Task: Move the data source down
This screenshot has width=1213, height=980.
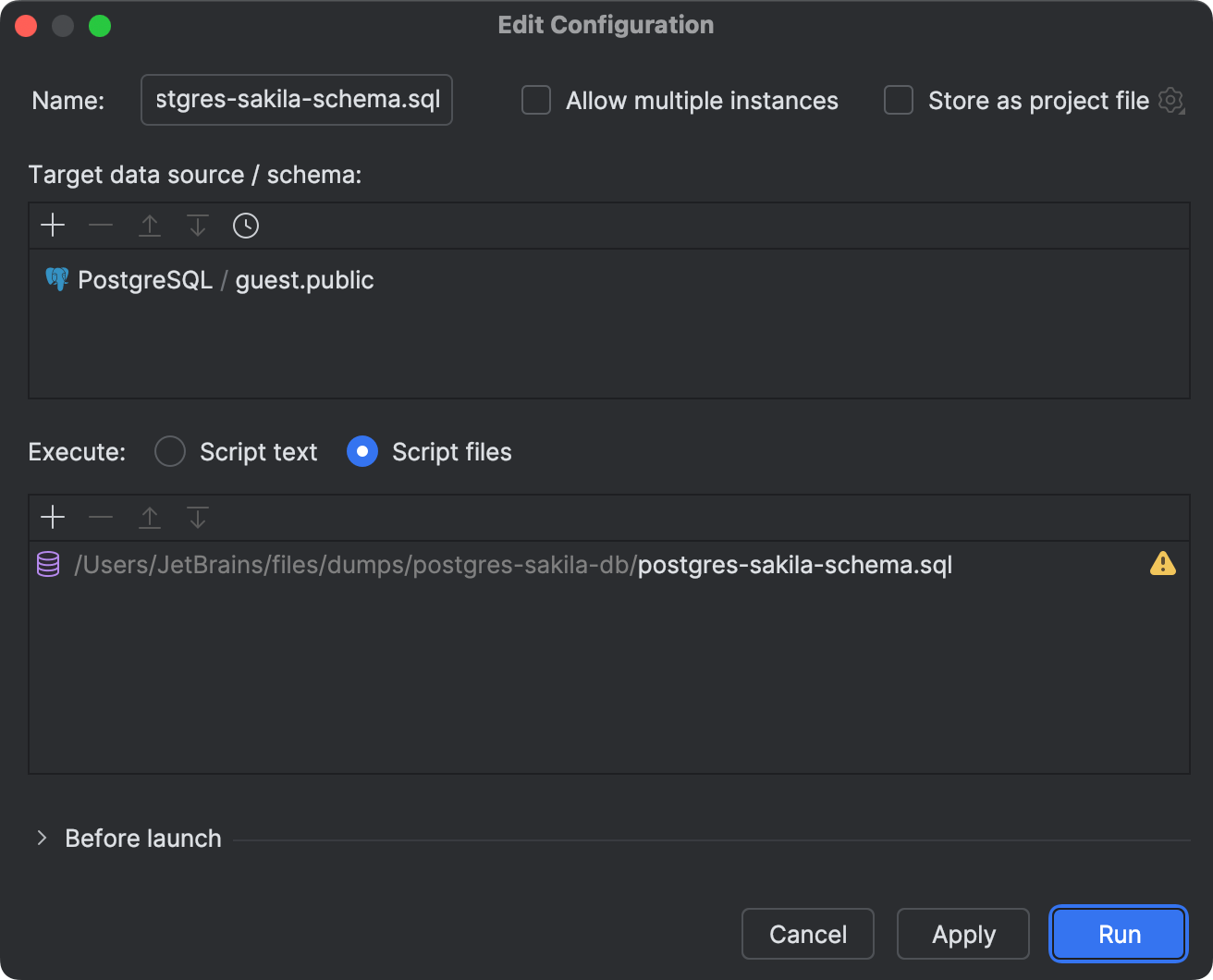Action: click(x=197, y=225)
